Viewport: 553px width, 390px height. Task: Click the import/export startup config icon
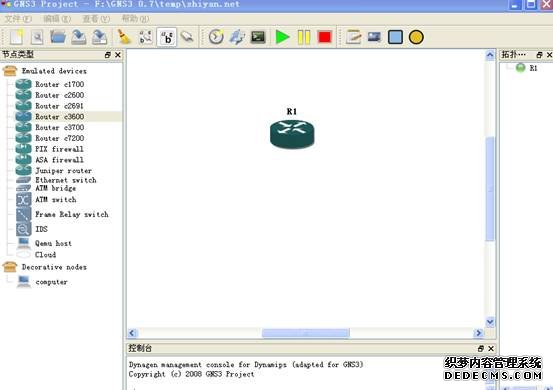[x=237, y=37]
